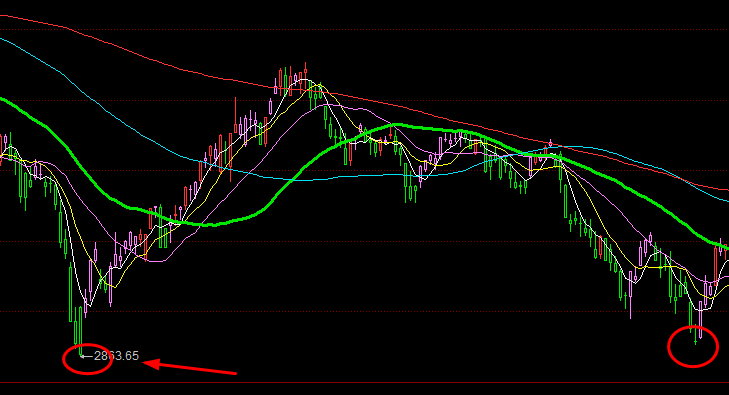Select the small low candle inside right circle
The height and width of the screenshot is (395, 729).
pyautogui.click(x=696, y=335)
